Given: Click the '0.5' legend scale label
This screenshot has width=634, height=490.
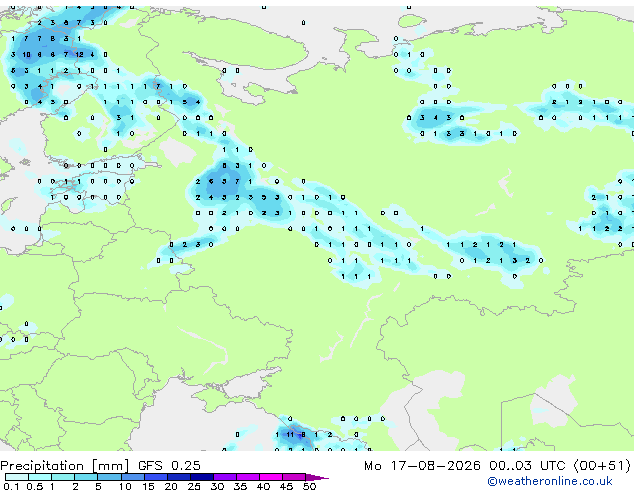Looking at the screenshot, I should click(x=35, y=486).
